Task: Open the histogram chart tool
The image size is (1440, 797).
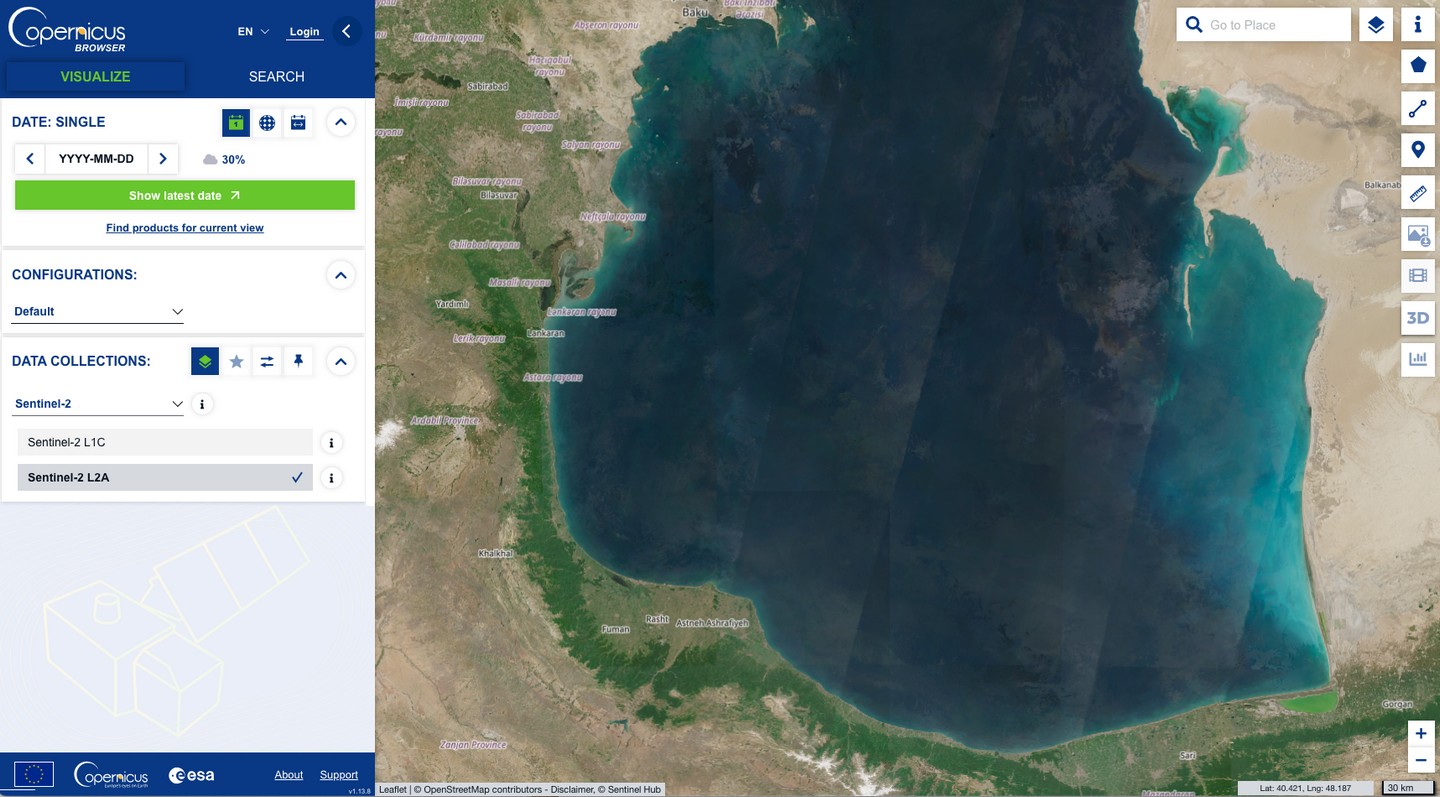Action: pyautogui.click(x=1418, y=360)
